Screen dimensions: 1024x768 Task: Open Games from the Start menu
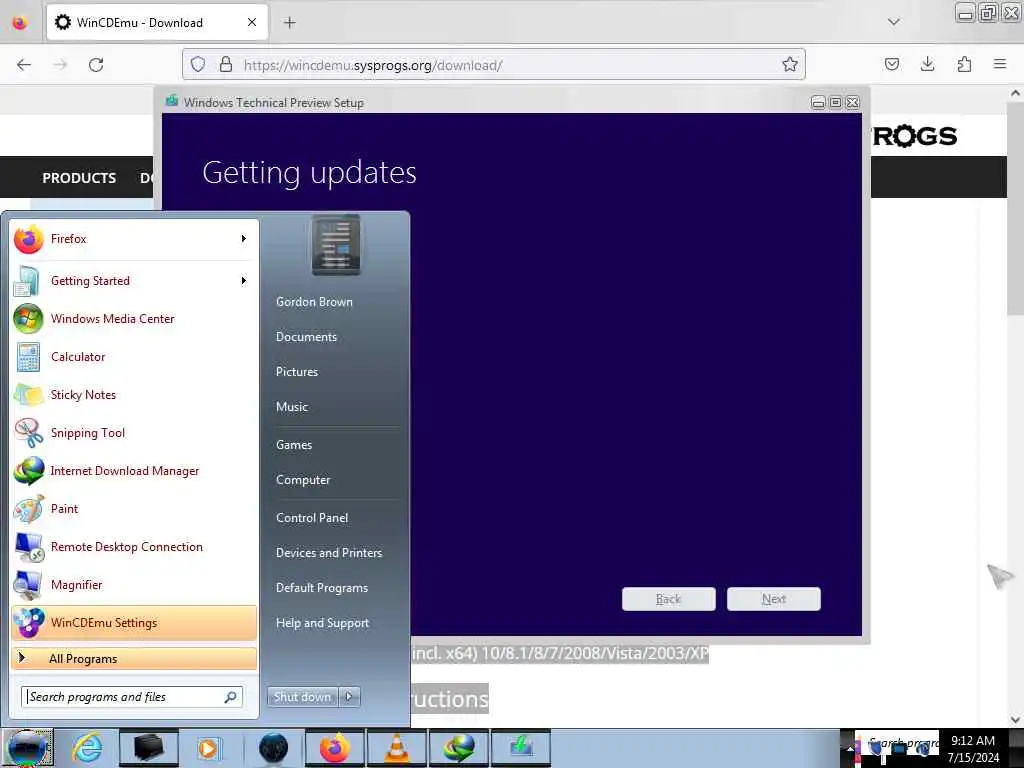coord(294,445)
